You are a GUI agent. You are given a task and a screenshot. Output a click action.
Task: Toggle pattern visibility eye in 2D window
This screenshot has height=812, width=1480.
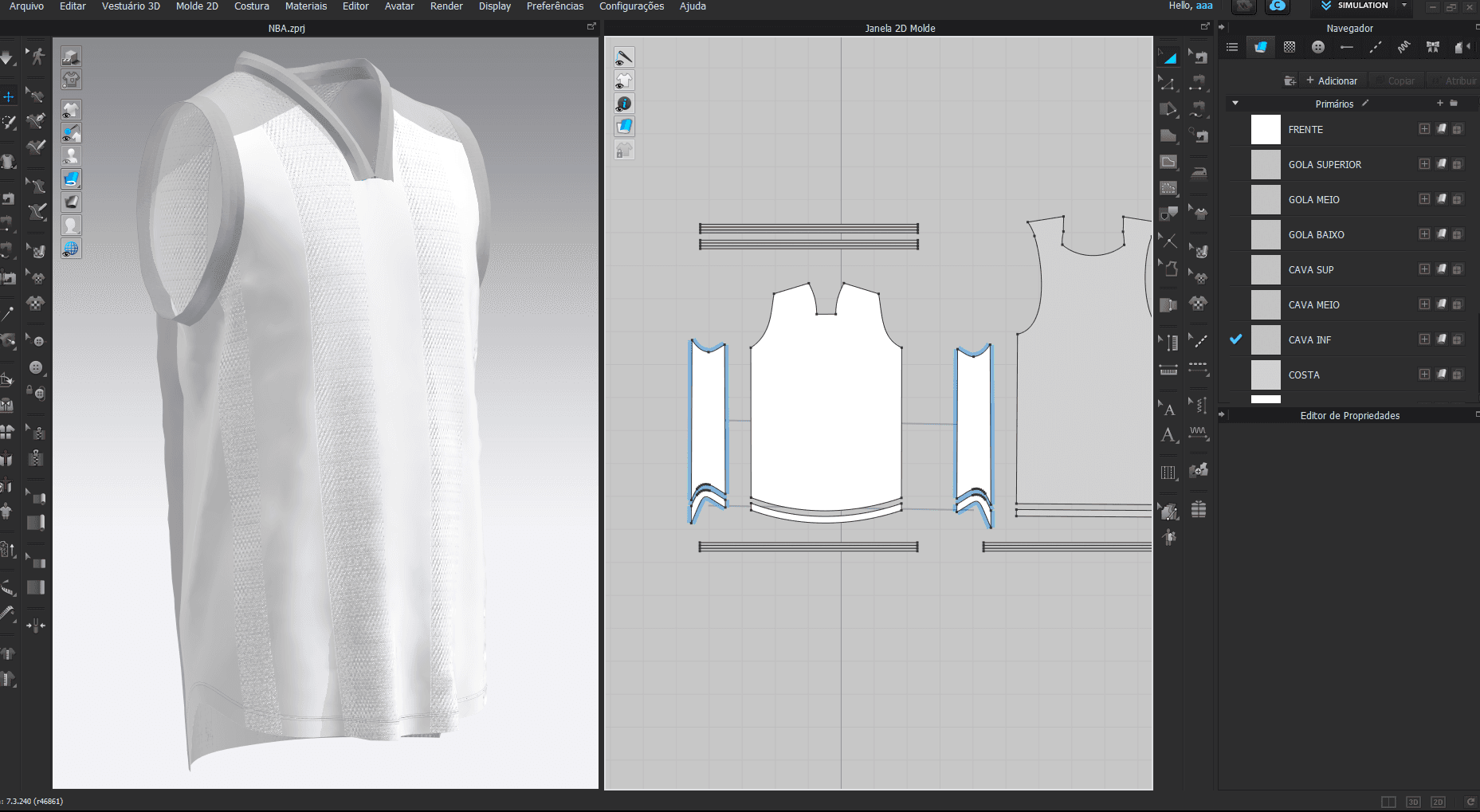click(624, 80)
